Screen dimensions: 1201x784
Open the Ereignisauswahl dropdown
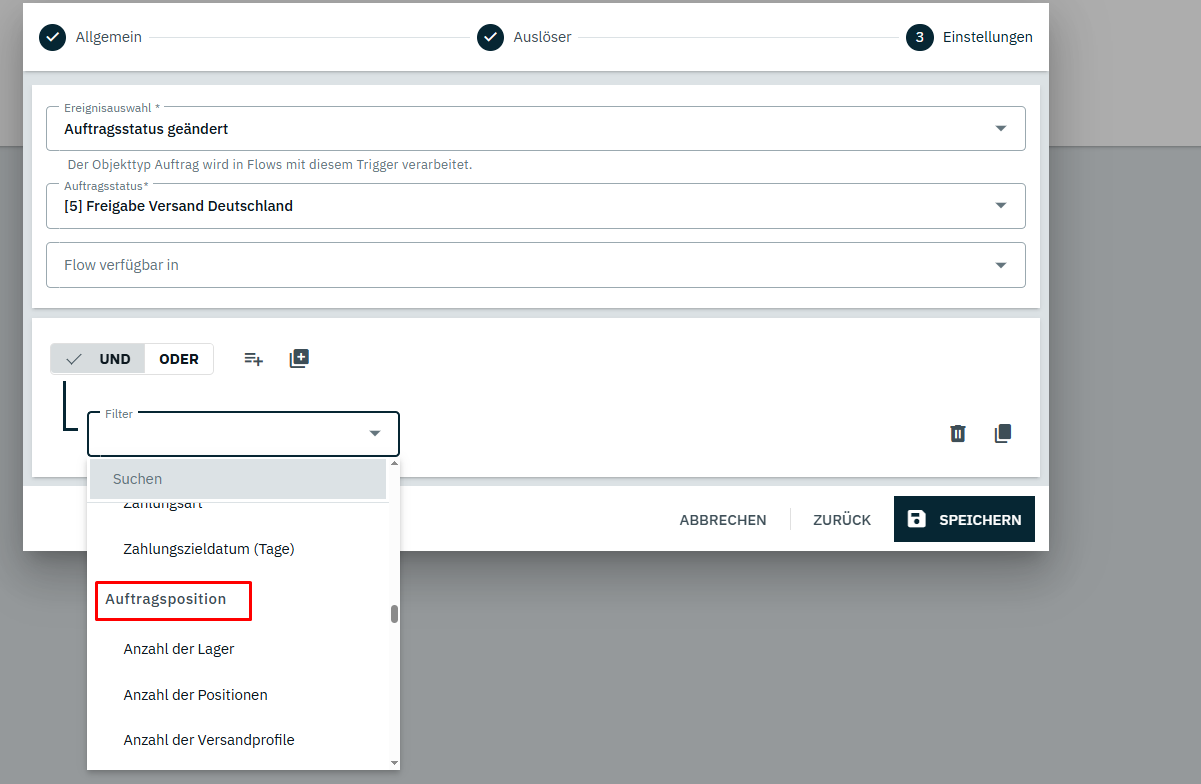click(1001, 128)
